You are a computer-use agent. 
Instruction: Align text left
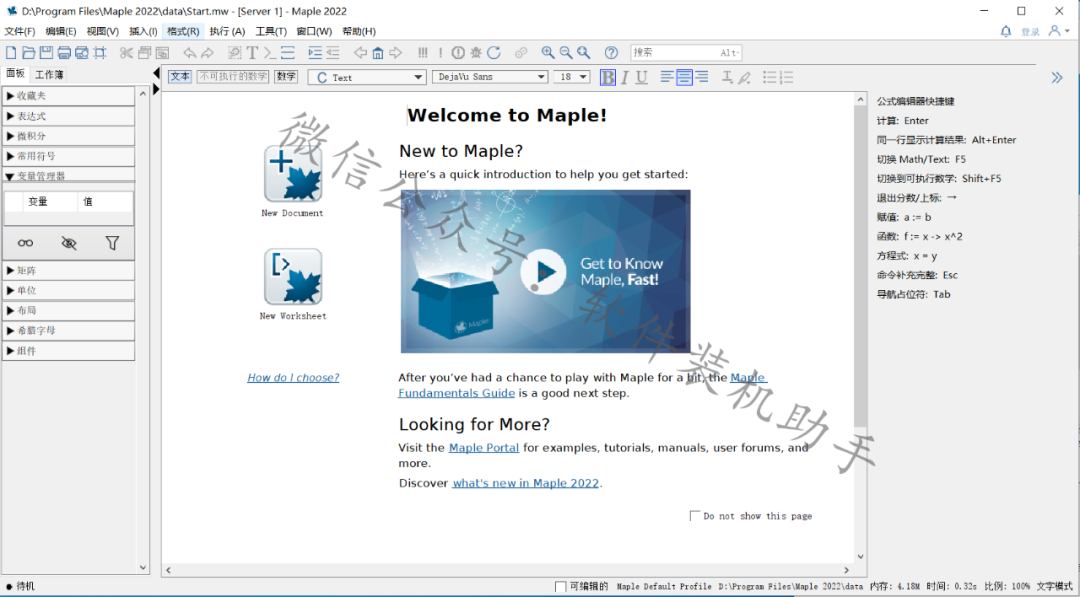pos(667,77)
